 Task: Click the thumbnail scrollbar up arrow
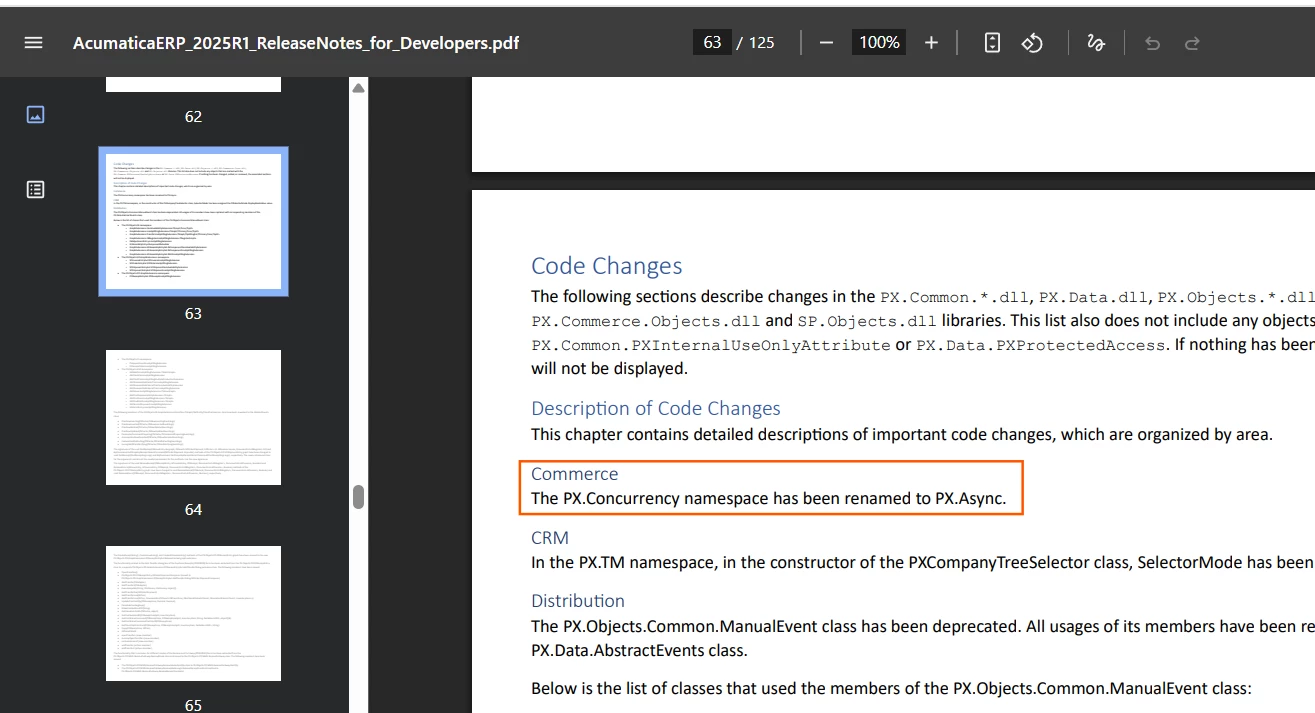pyautogui.click(x=358, y=87)
